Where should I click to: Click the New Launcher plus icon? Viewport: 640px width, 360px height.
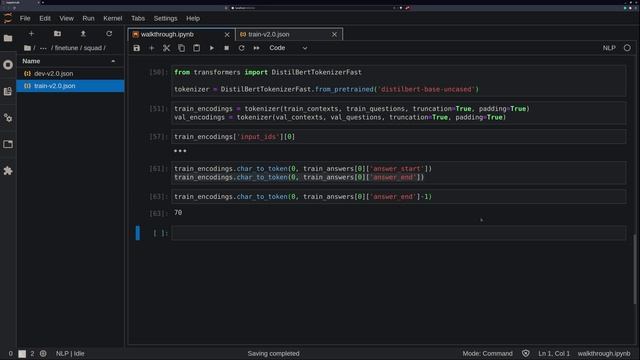pos(31,34)
